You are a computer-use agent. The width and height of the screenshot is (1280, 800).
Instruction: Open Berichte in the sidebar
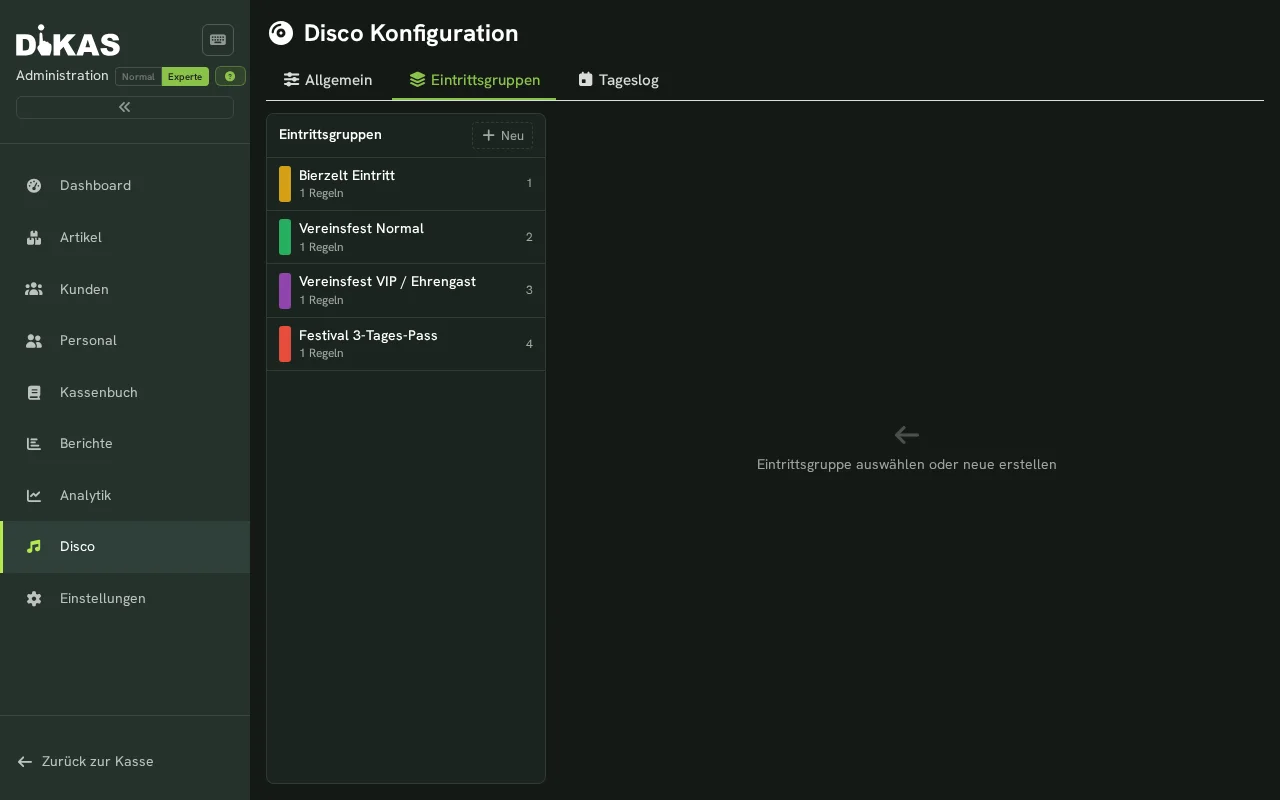(125, 443)
